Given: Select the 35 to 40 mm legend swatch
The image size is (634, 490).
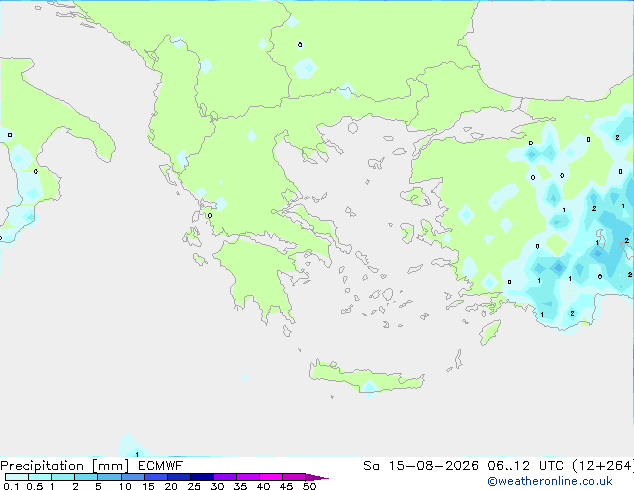Looking at the screenshot, I should 247,477.
